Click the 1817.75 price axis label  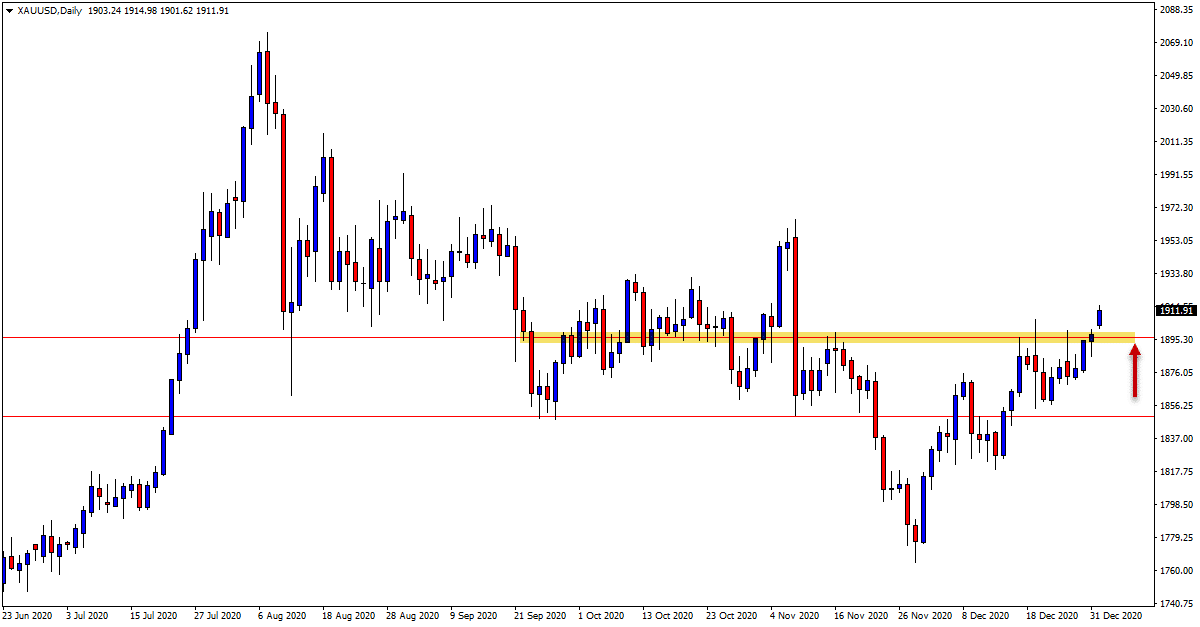[1176, 472]
